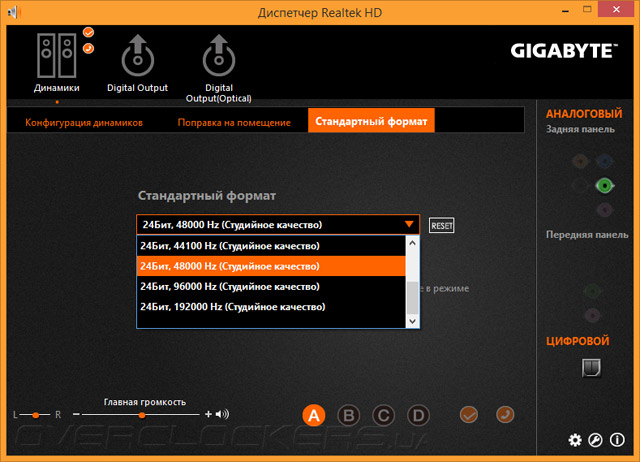
Task: Select the Digital Output device icon
Action: pyautogui.click(x=138, y=56)
